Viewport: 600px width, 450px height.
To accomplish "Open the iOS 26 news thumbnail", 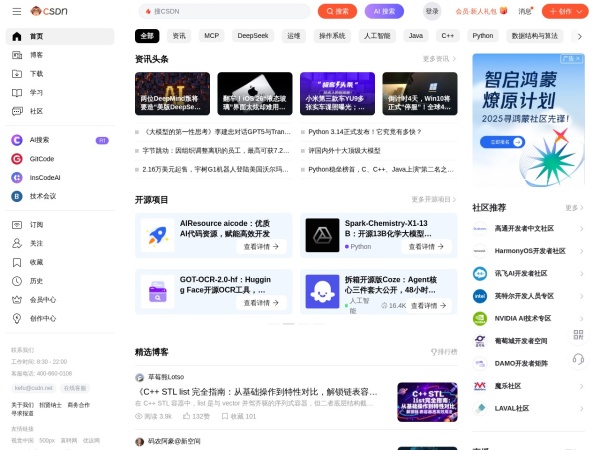I will [255, 94].
